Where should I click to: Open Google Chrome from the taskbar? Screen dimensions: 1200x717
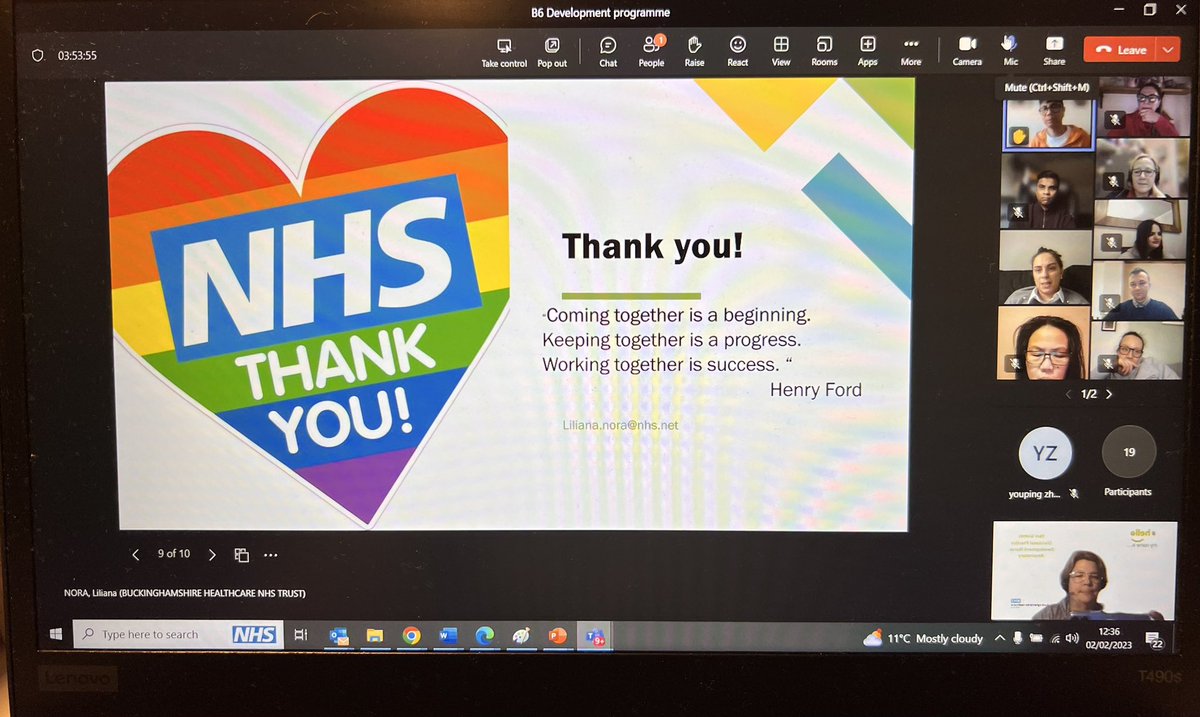coord(411,636)
